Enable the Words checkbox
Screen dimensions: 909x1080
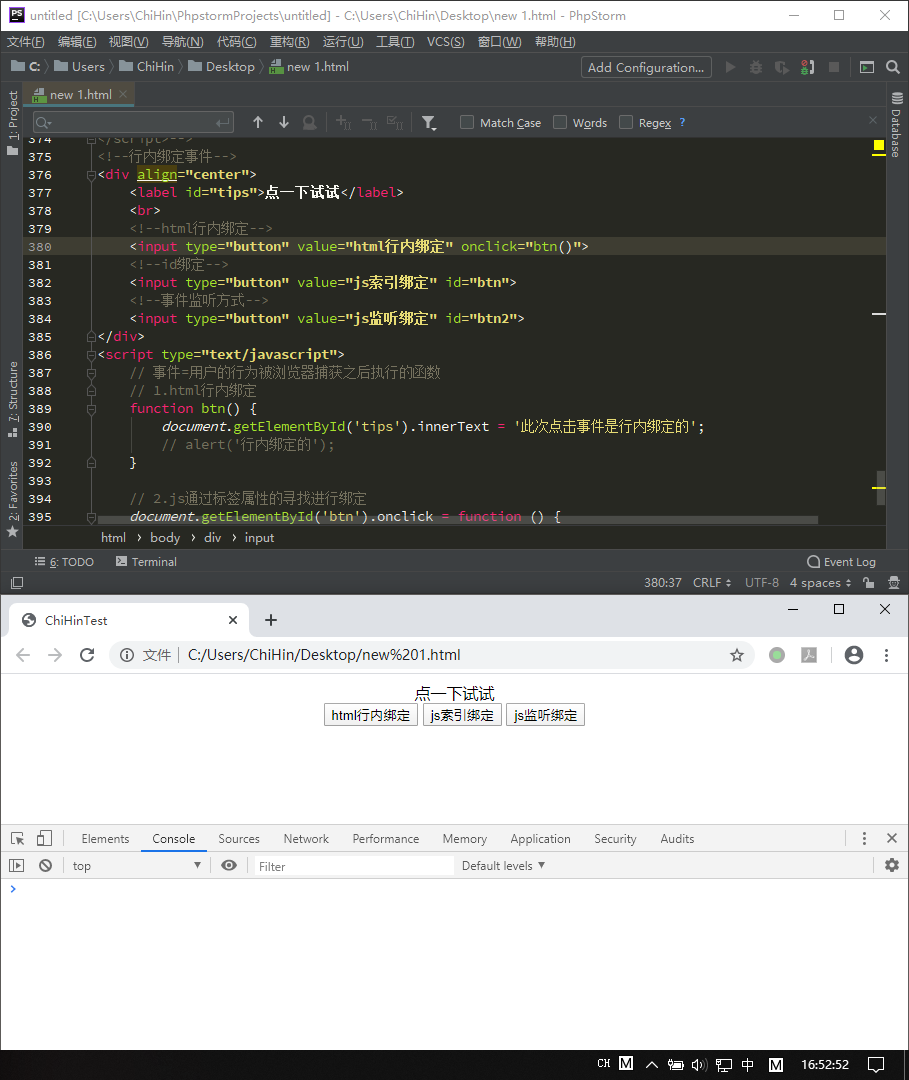[x=560, y=122]
